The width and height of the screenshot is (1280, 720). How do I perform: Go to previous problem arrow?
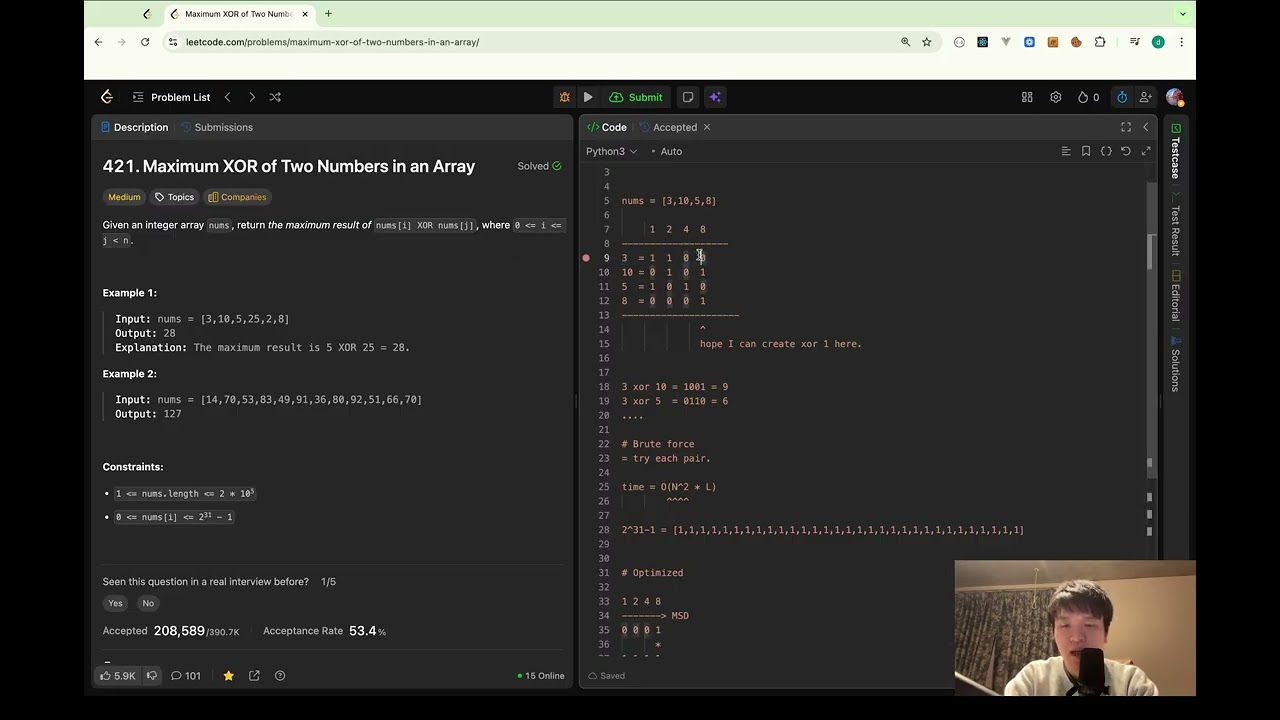(x=227, y=97)
